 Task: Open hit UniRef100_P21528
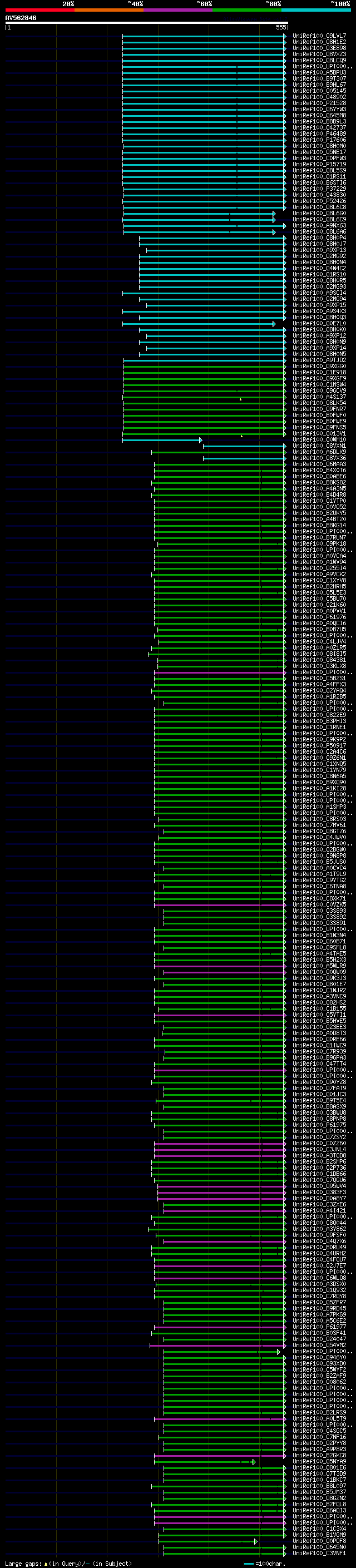pos(319,103)
